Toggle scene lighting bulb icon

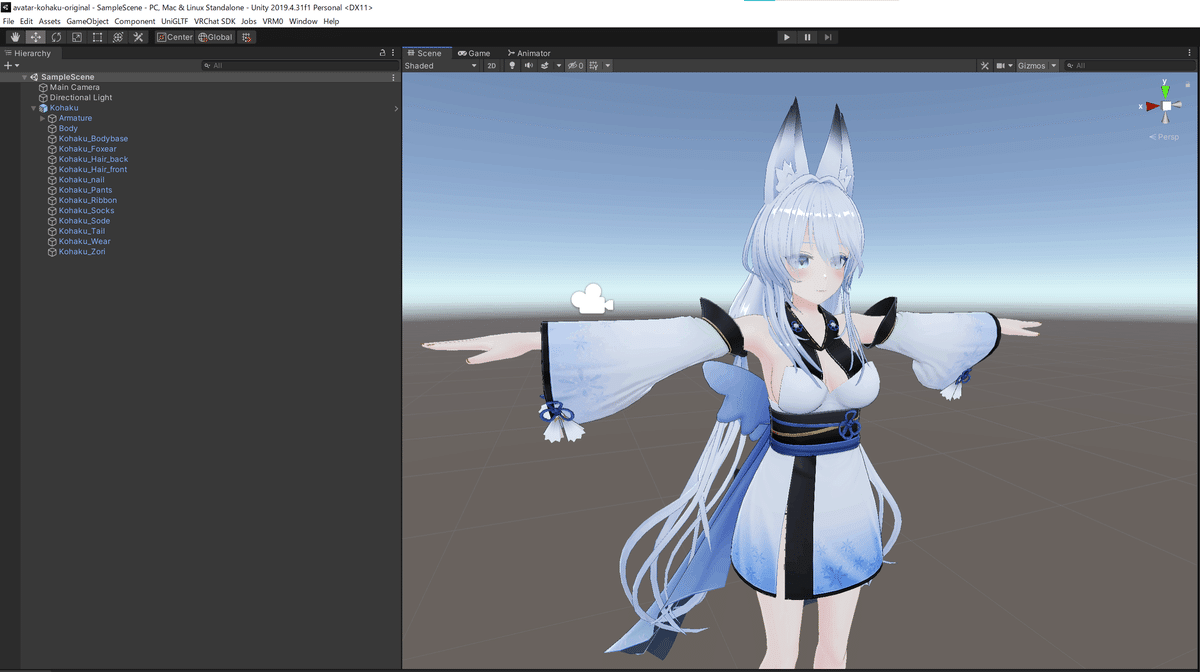tap(512, 66)
